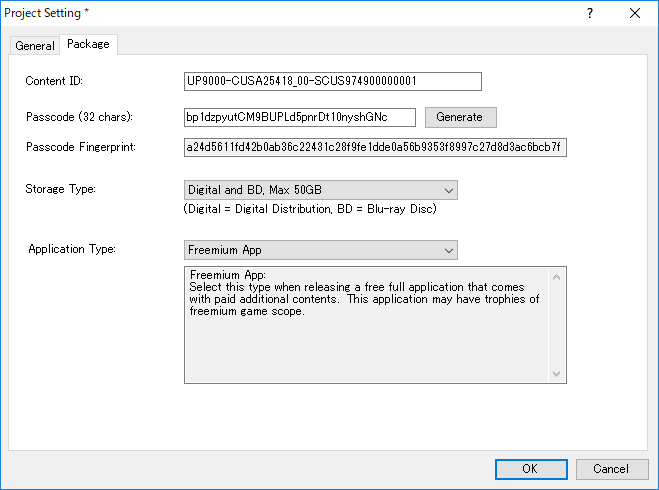
Task: Click the 'Passcode Fingerprint:' label
Action: (81, 147)
